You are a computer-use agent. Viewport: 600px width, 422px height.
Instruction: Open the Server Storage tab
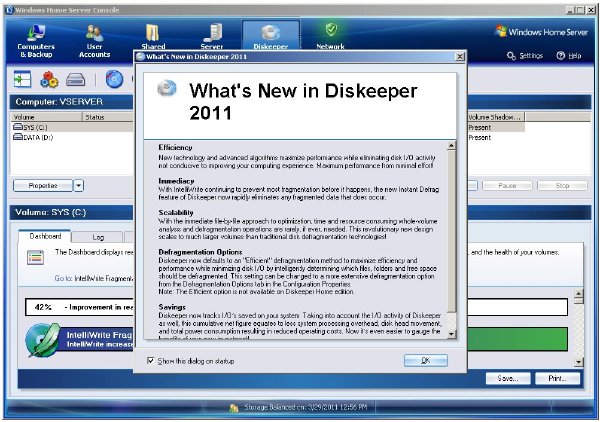coord(212,37)
